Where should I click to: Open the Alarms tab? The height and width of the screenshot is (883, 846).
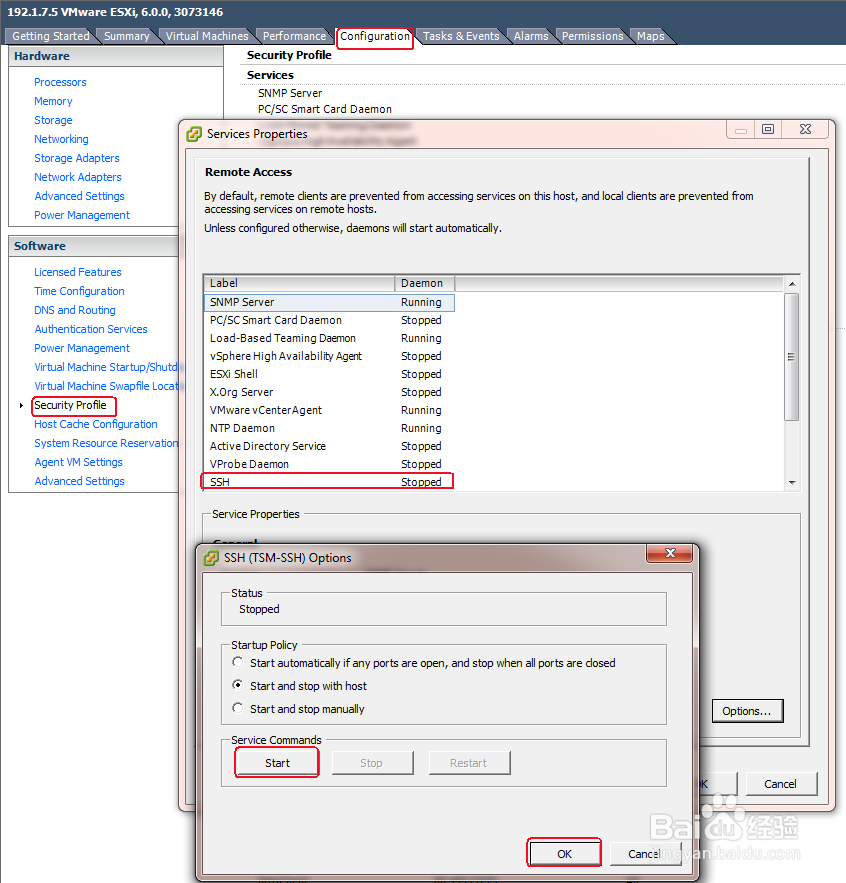(x=531, y=36)
